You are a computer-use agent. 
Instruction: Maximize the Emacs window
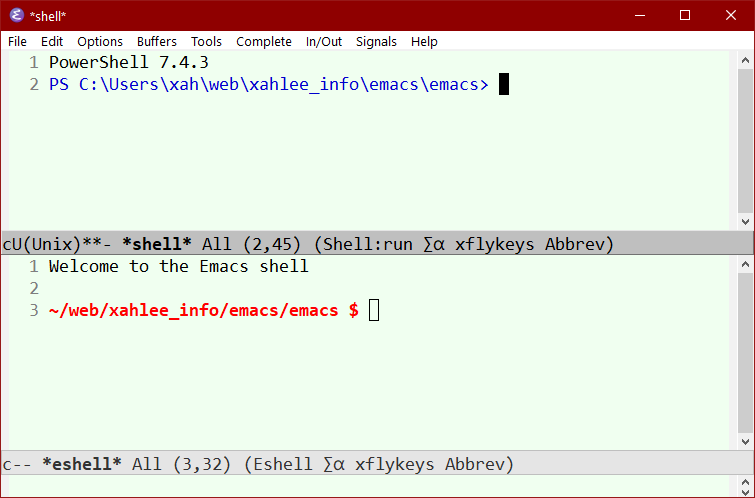(685, 15)
